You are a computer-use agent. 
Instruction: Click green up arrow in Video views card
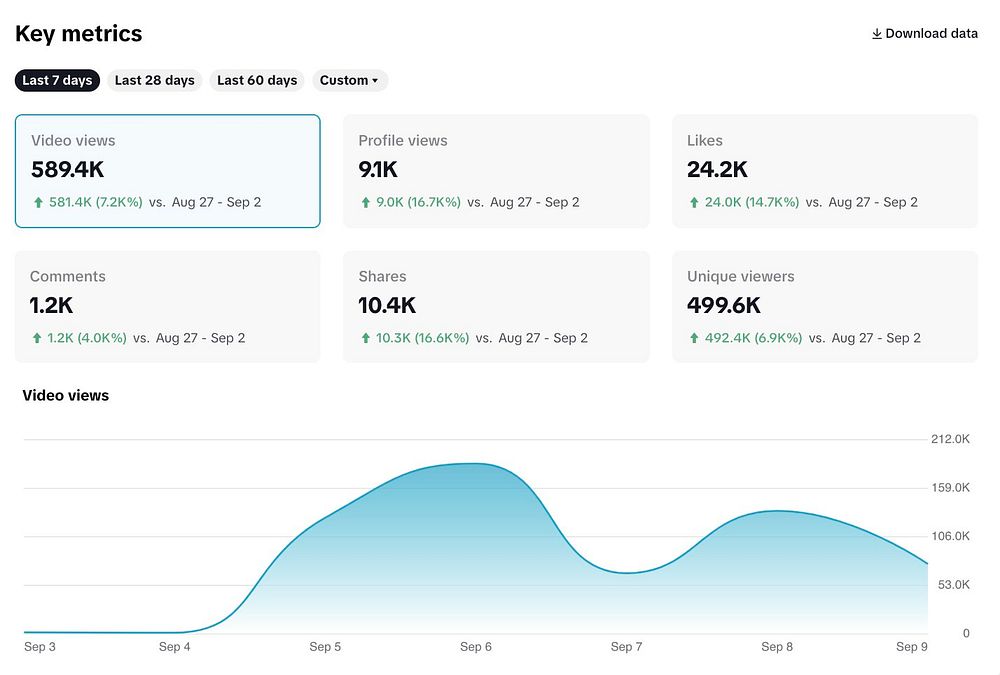pyautogui.click(x=38, y=202)
